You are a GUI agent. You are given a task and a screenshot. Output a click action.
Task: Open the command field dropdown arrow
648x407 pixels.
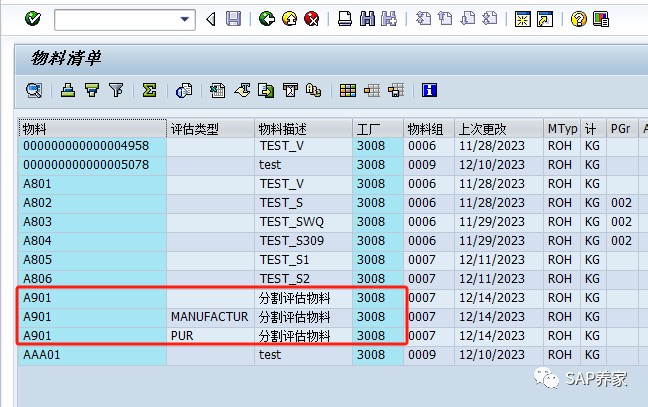[185, 19]
